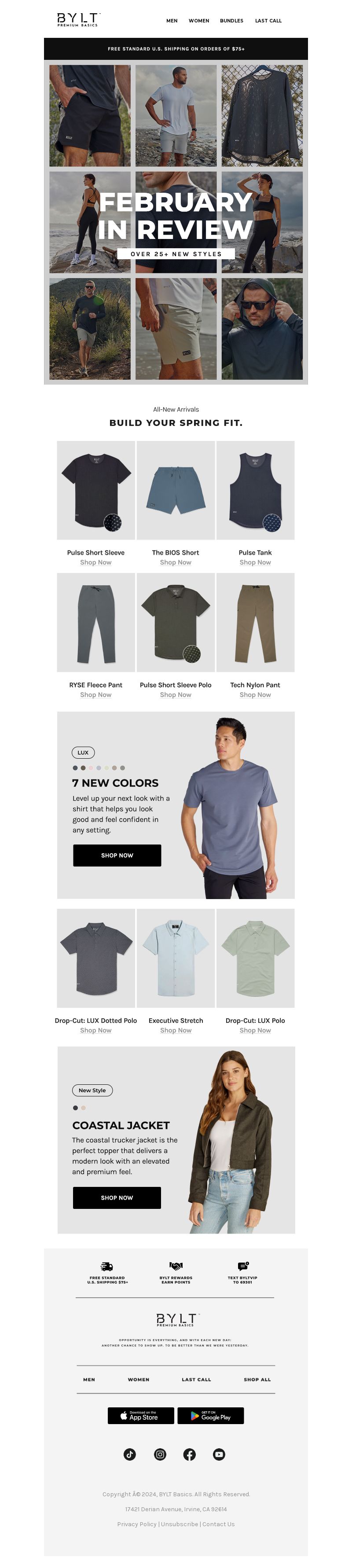Click the BYLT Rewards handshake icon

(x=176, y=1266)
